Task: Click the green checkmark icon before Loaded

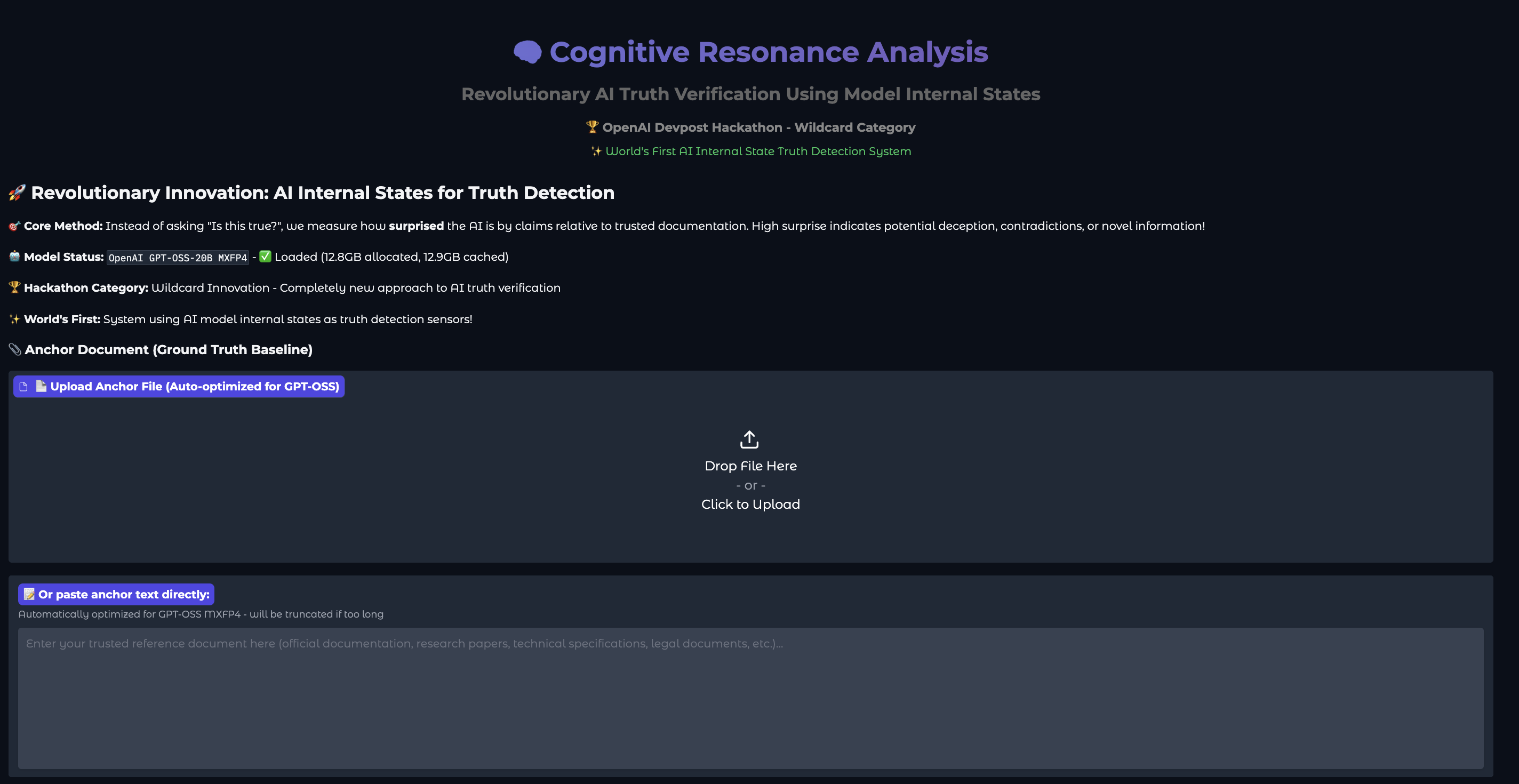Action: click(266, 257)
